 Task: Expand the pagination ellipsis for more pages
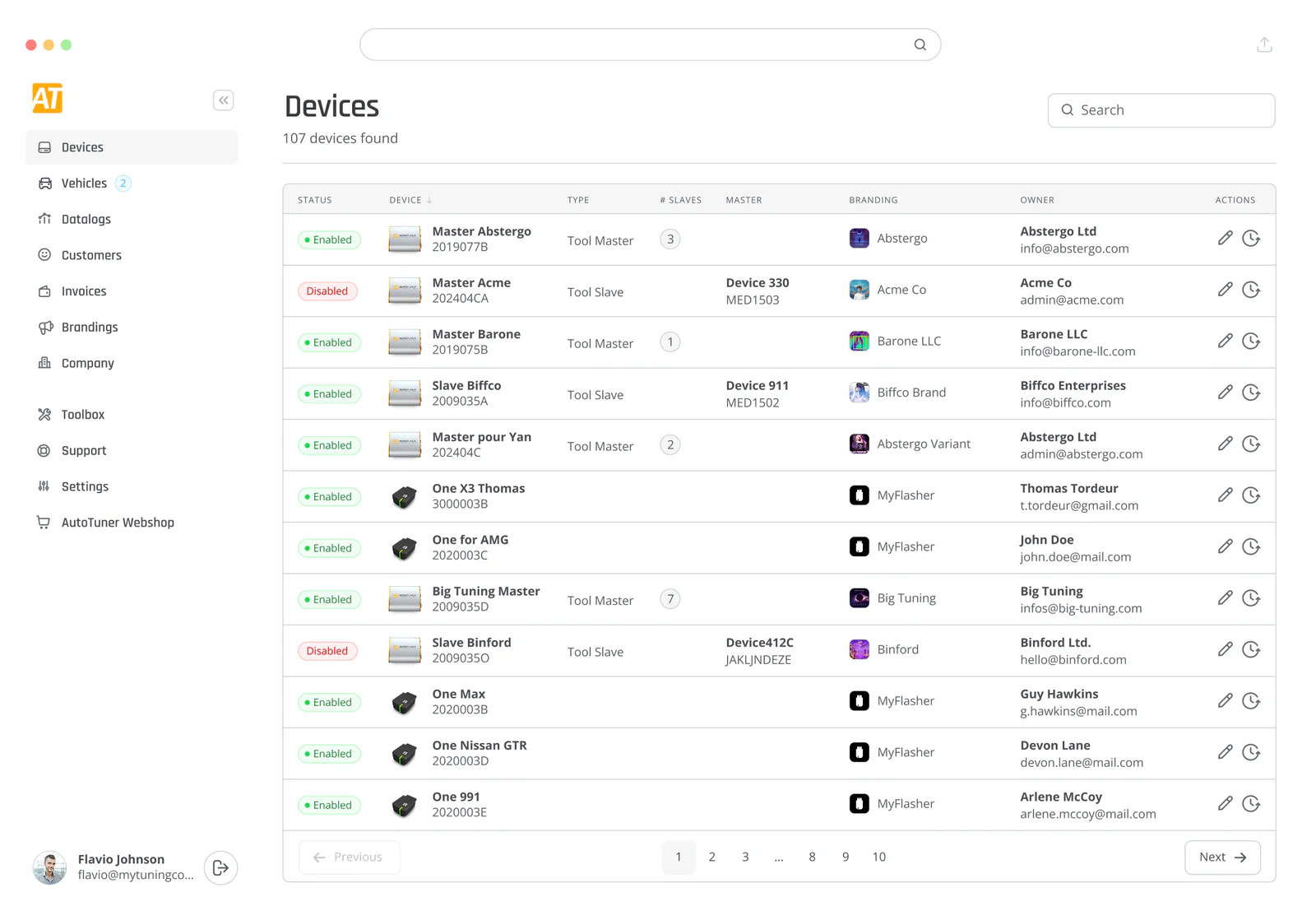click(778, 858)
